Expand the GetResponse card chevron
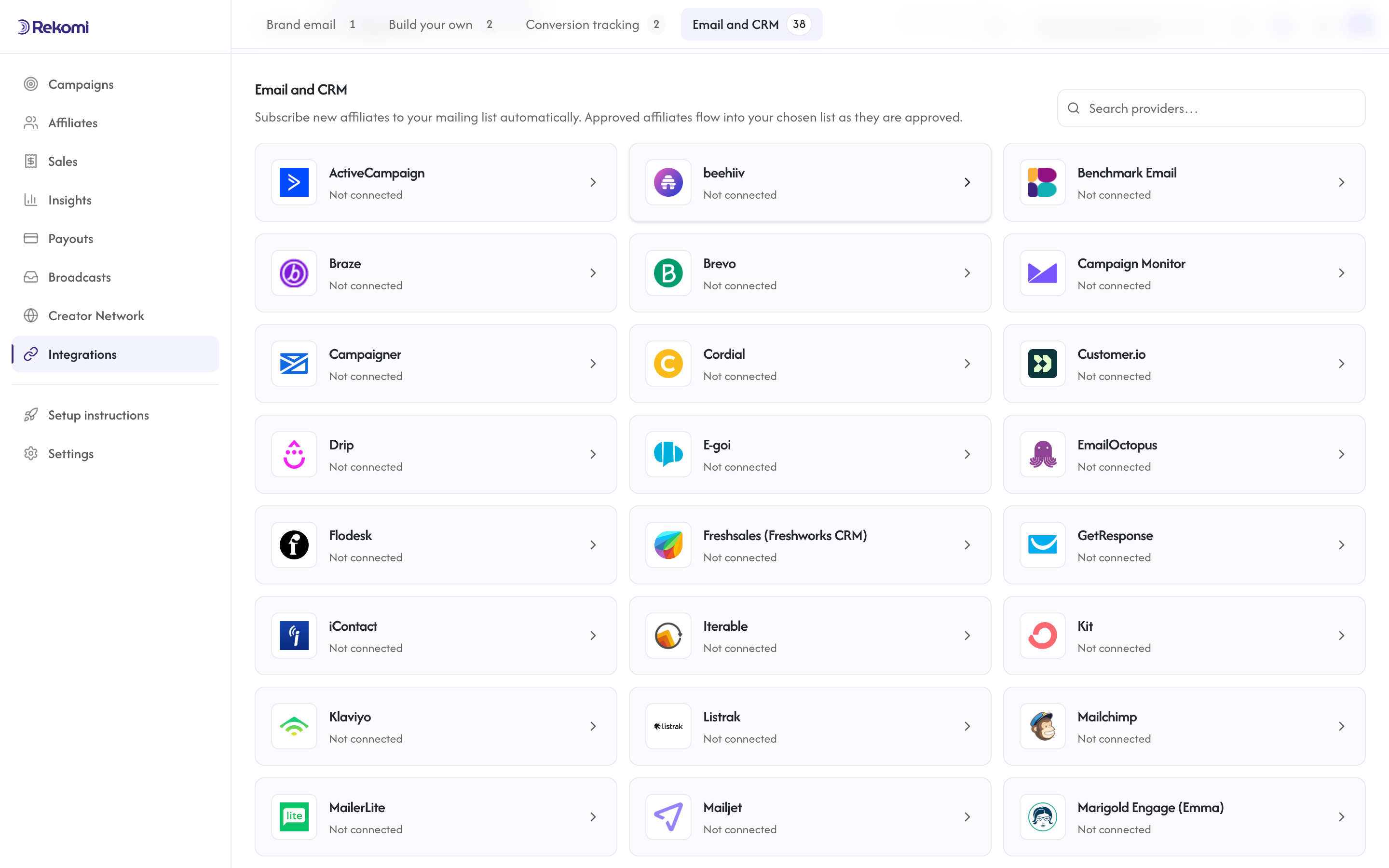Screen dimensions: 1389x868 coord(1341,545)
